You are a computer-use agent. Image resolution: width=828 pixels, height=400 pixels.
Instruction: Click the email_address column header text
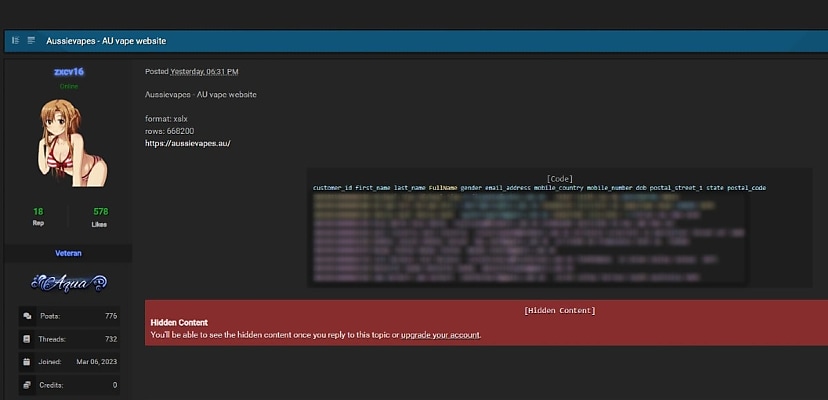[x=507, y=188]
